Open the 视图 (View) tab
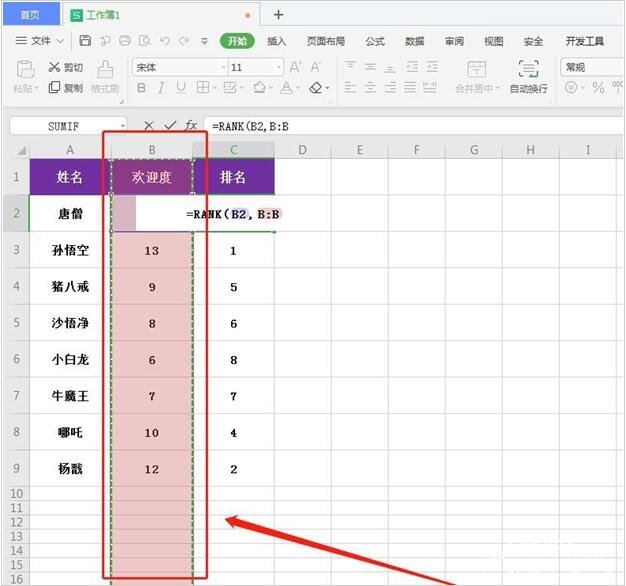This screenshot has height=586, width=626. [493, 41]
